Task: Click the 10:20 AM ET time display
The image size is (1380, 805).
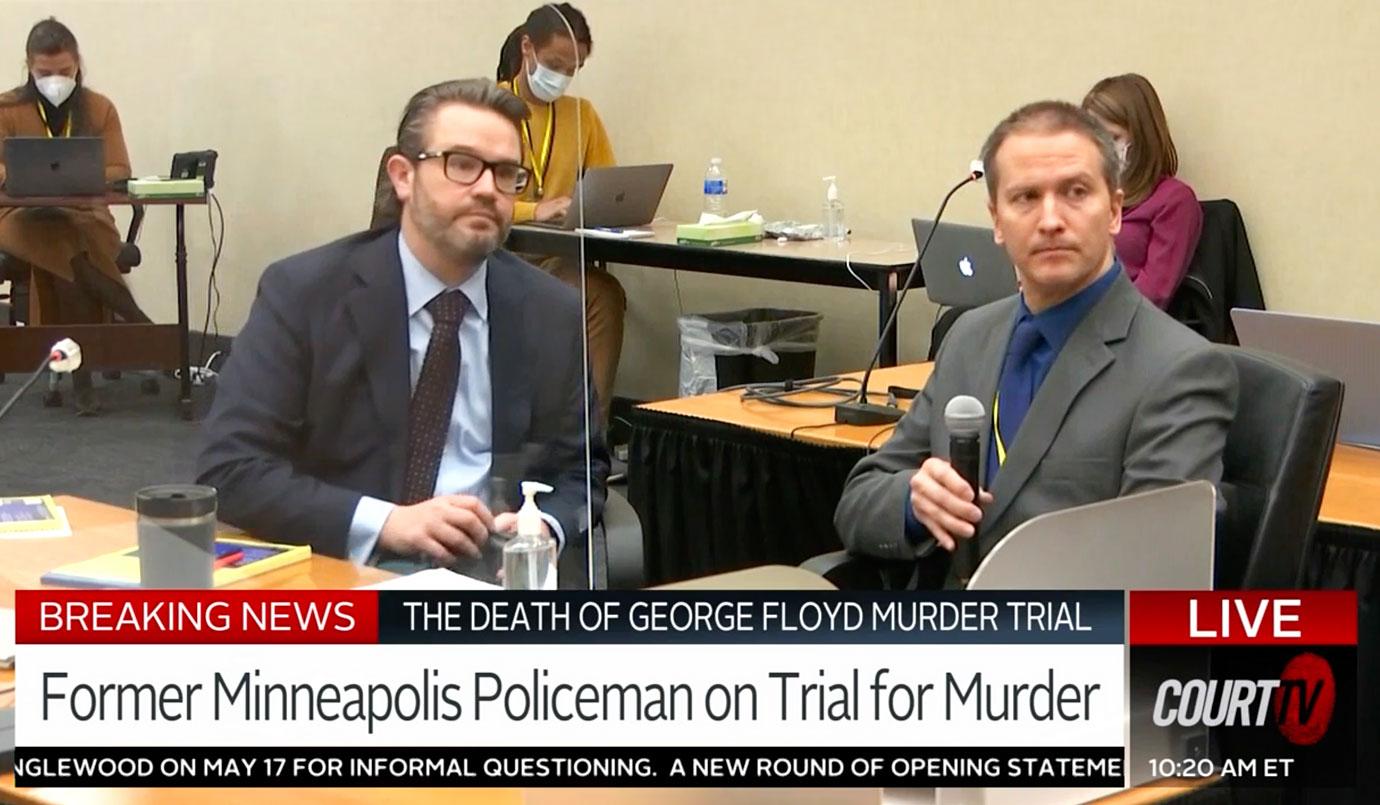Action: coord(1220,768)
